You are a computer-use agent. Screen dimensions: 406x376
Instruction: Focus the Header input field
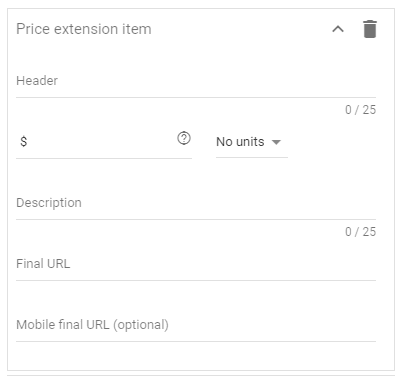196,81
